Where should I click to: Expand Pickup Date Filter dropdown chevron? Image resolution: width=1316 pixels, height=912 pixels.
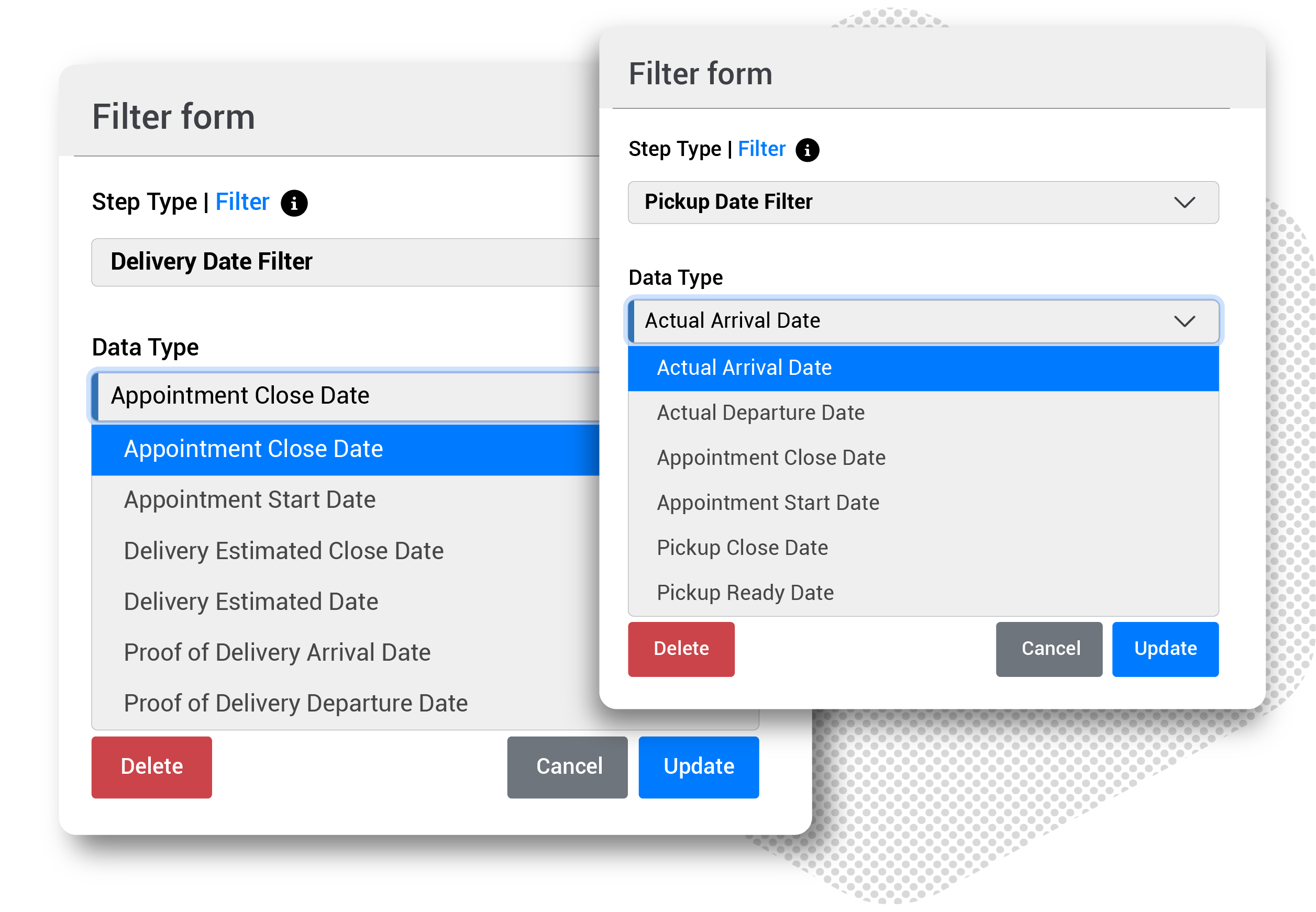pos(1184,202)
